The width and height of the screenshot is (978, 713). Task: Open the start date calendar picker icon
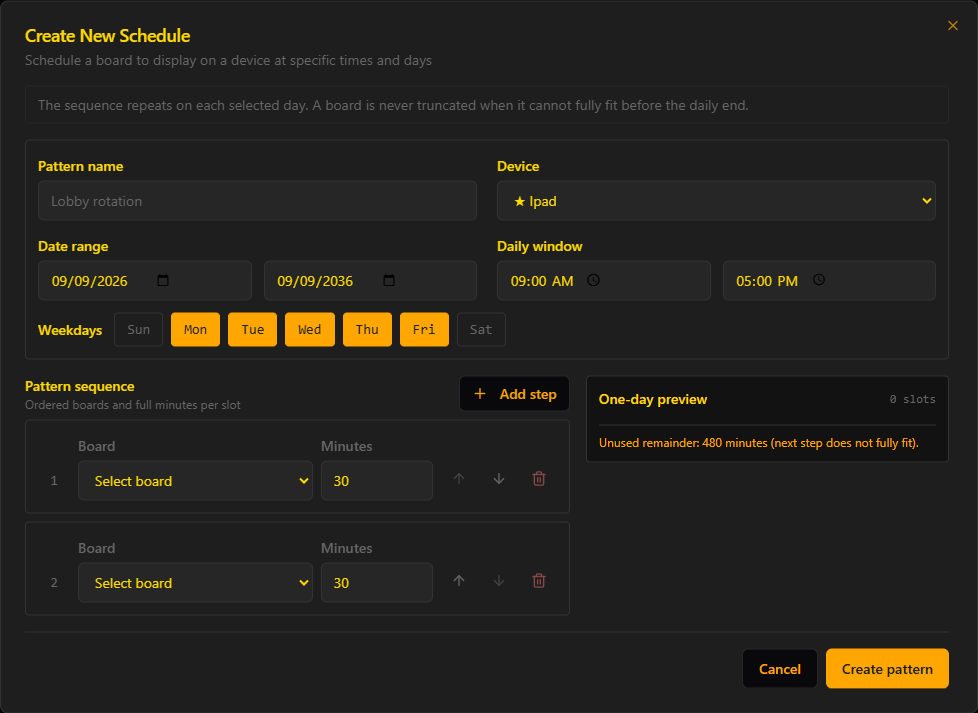(x=163, y=280)
